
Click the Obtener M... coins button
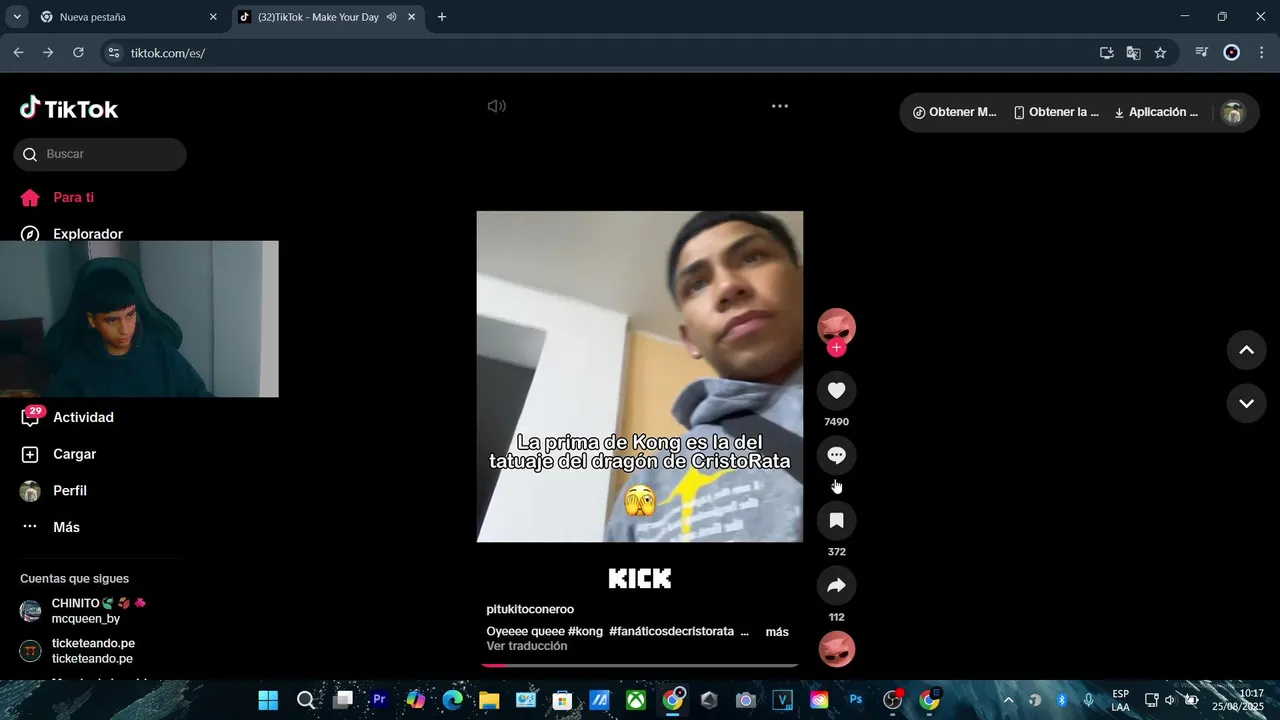(954, 112)
